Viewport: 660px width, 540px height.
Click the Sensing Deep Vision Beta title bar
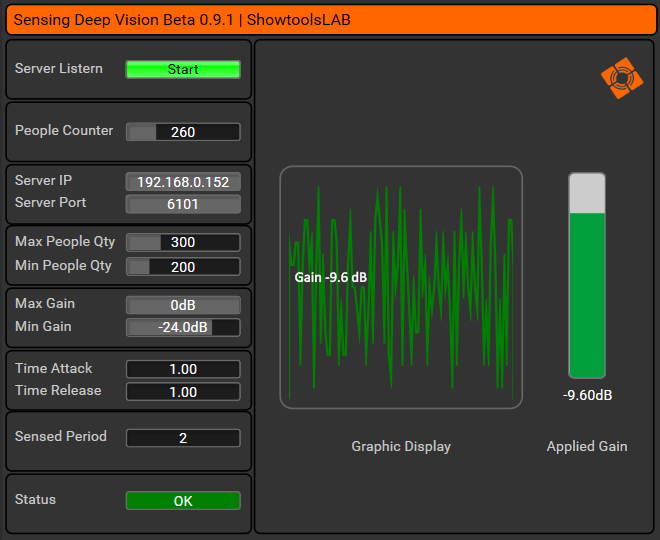coord(331,20)
